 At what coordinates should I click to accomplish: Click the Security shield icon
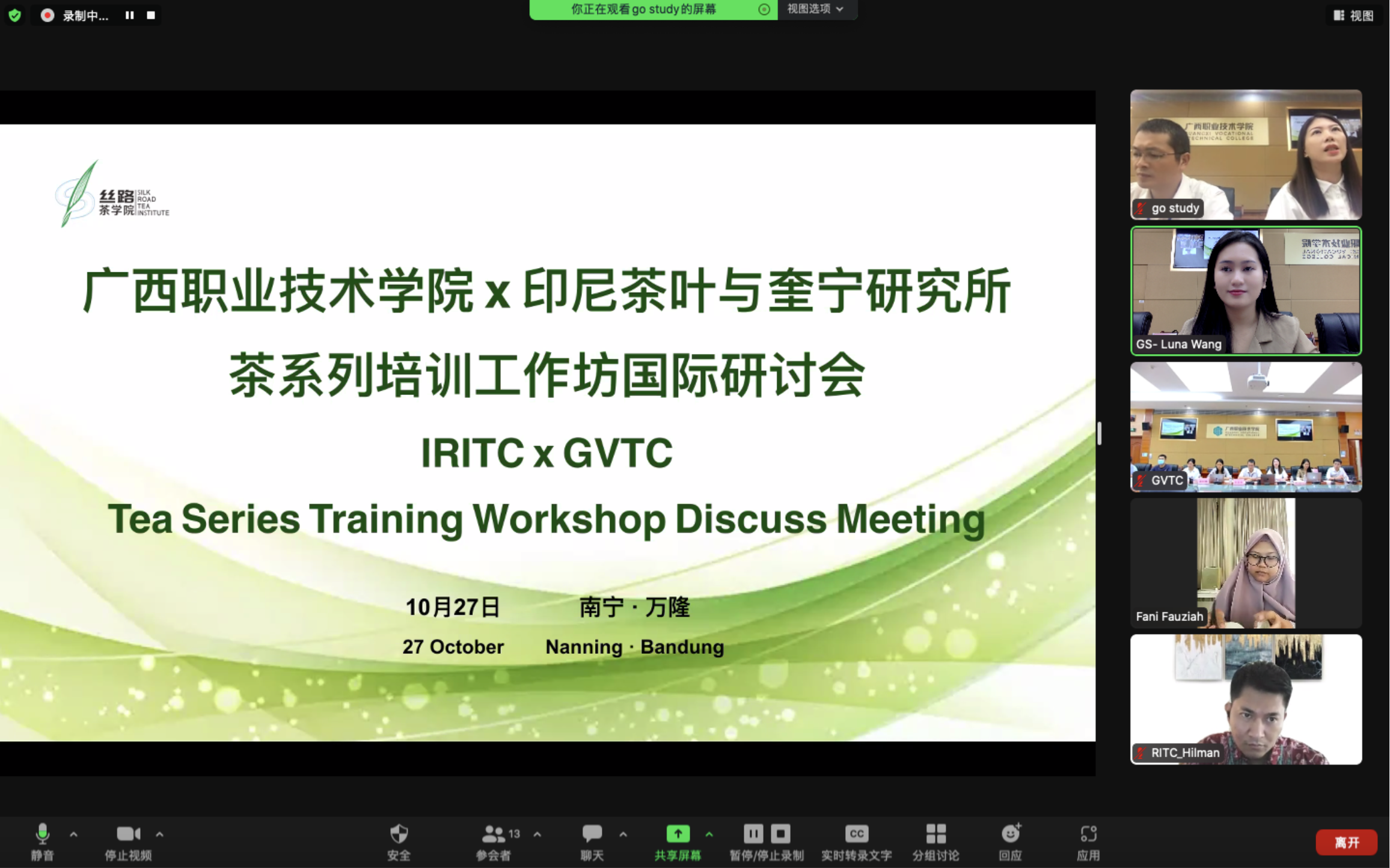tap(399, 834)
